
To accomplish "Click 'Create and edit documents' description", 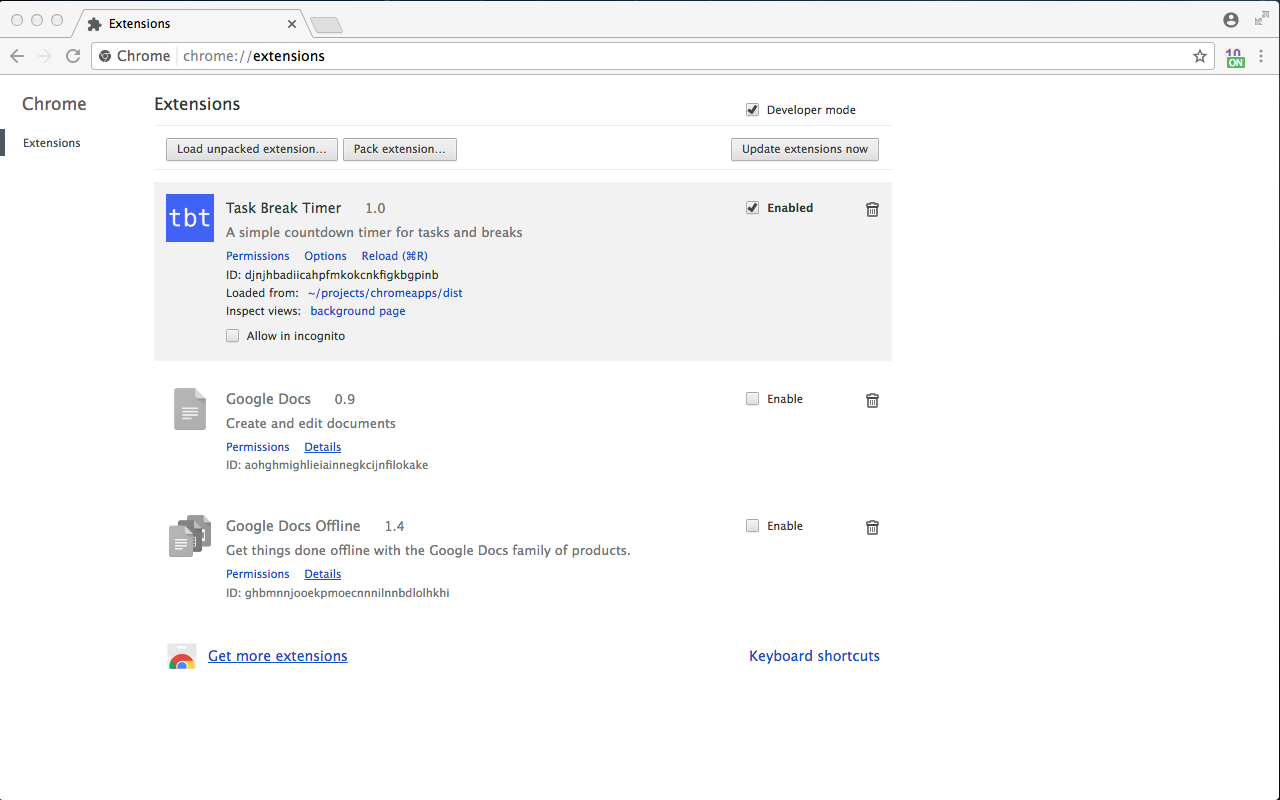I will [311, 423].
